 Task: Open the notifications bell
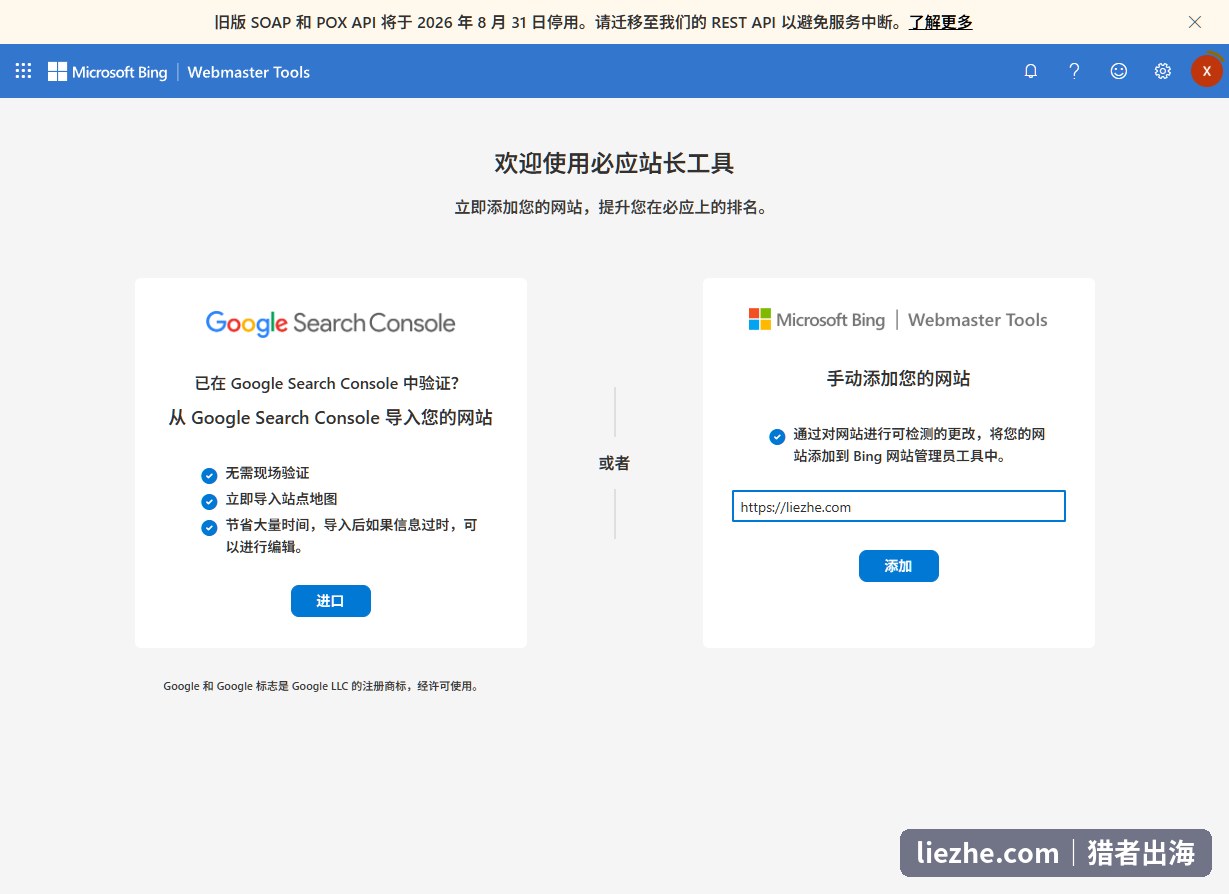click(x=1031, y=71)
